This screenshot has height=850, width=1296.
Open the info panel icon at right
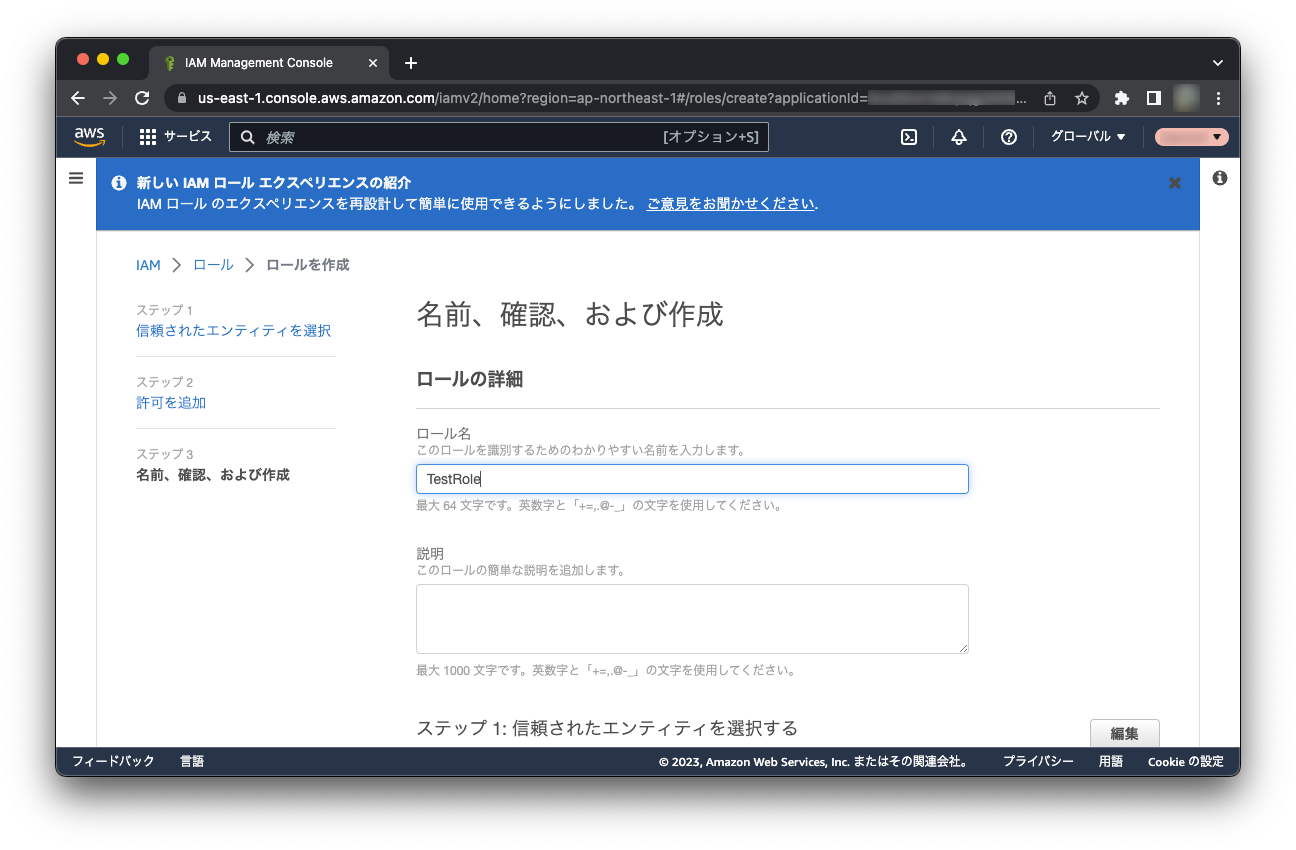pyautogui.click(x=1219, y=178)
